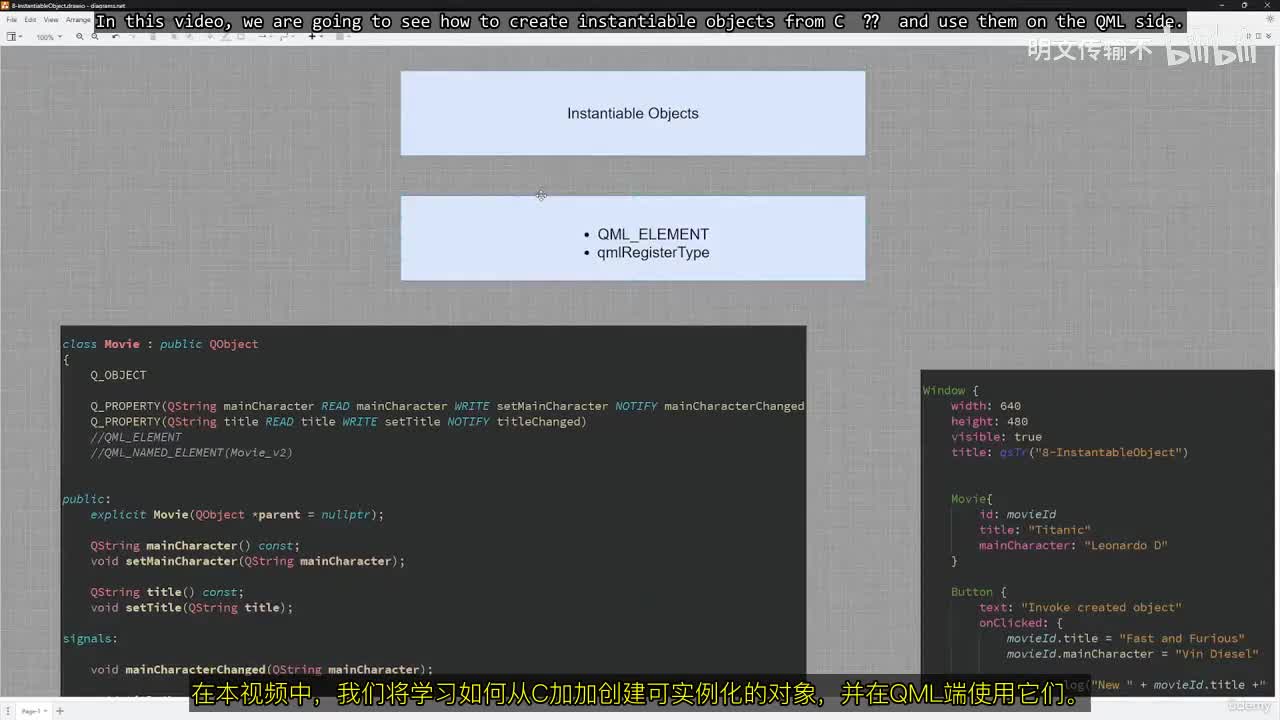
Task: Open the Edit menu
Action: (30, 20)
